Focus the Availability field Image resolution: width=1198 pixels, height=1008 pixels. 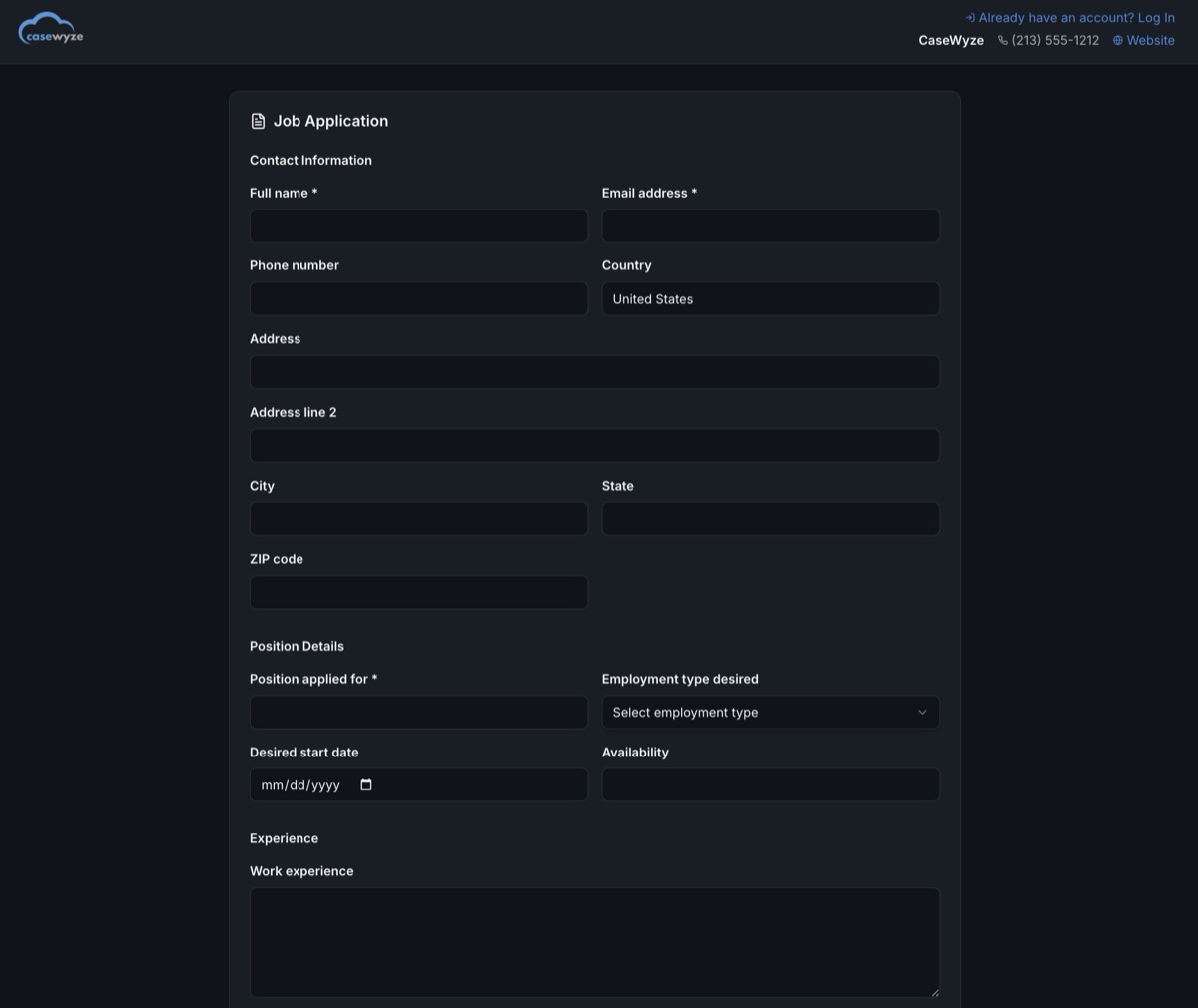pyautogui.click(x=771, y=785)
